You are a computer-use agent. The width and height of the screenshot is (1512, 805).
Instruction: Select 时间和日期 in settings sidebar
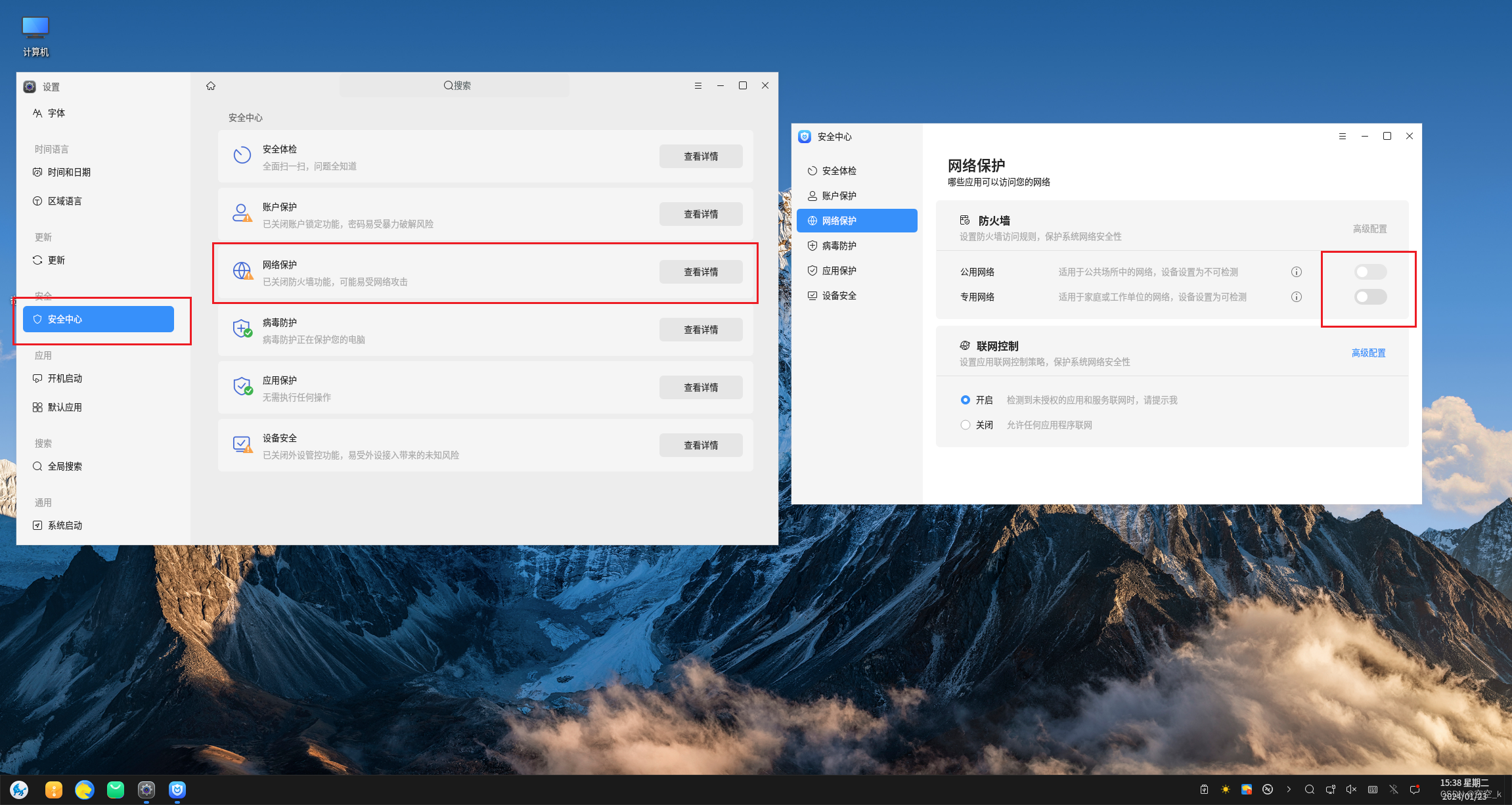(x=69, y=172)
